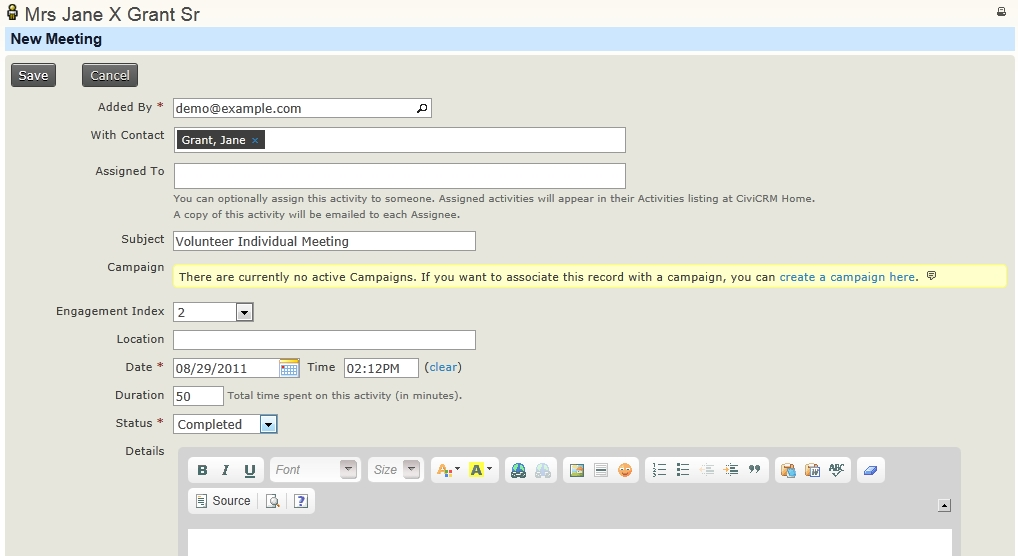Open the calendar date picker icon
This screenshot has height=556, width=1018.
[289, 368]
